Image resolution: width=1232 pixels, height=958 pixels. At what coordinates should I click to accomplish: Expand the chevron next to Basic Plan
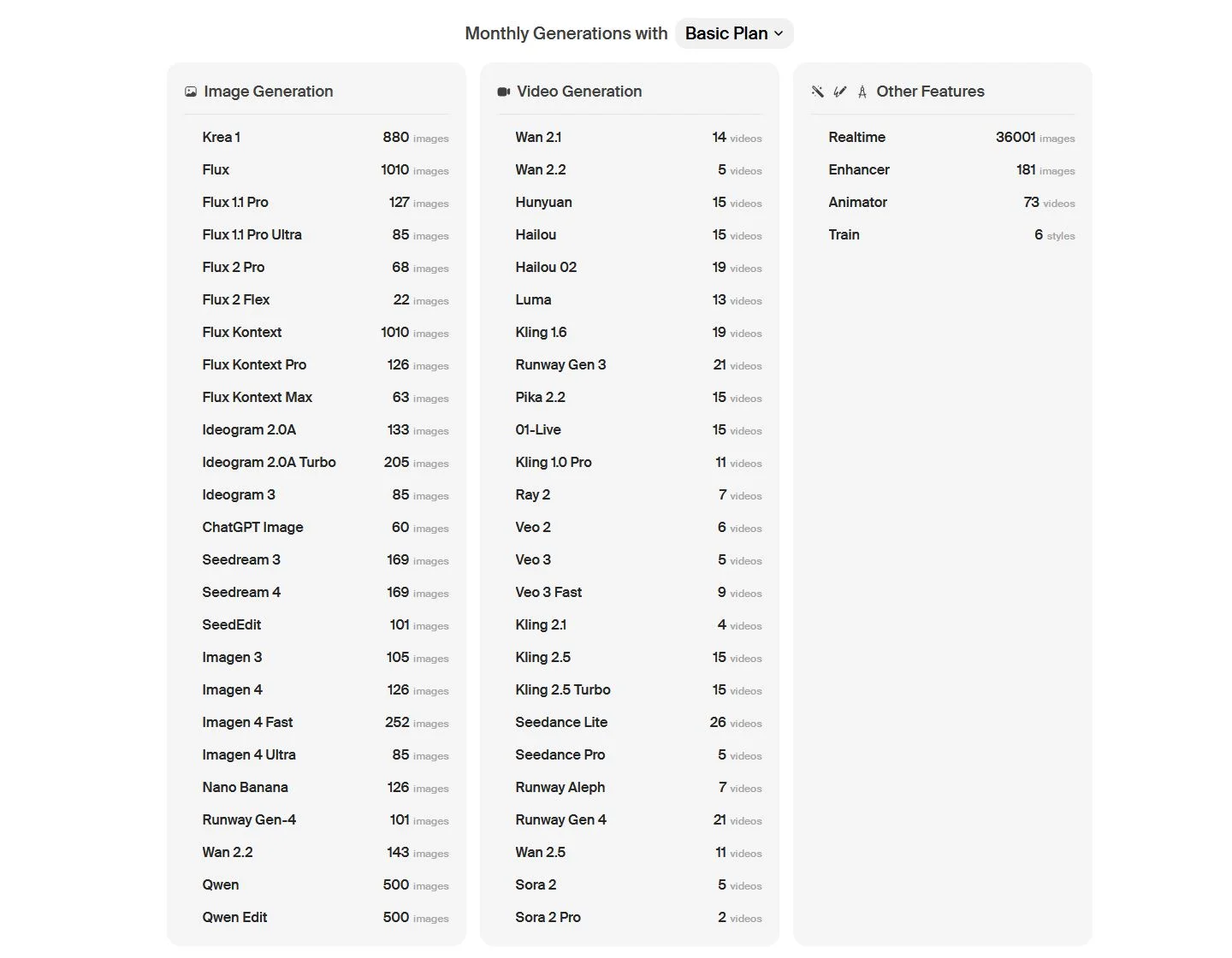point(779,34)
